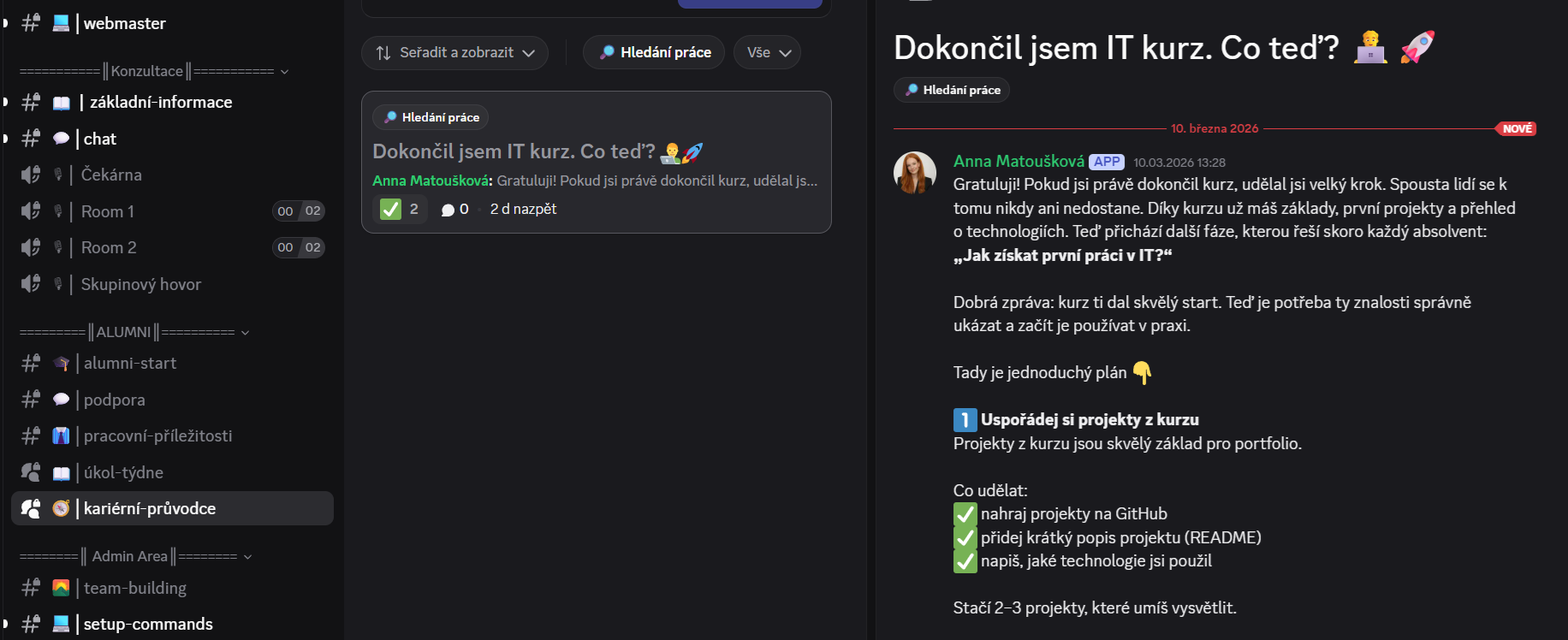The height and width of the screenshot is (640, 1568).
Task: Click the hash icon beside team-building
Action: (x=31, y=588)
